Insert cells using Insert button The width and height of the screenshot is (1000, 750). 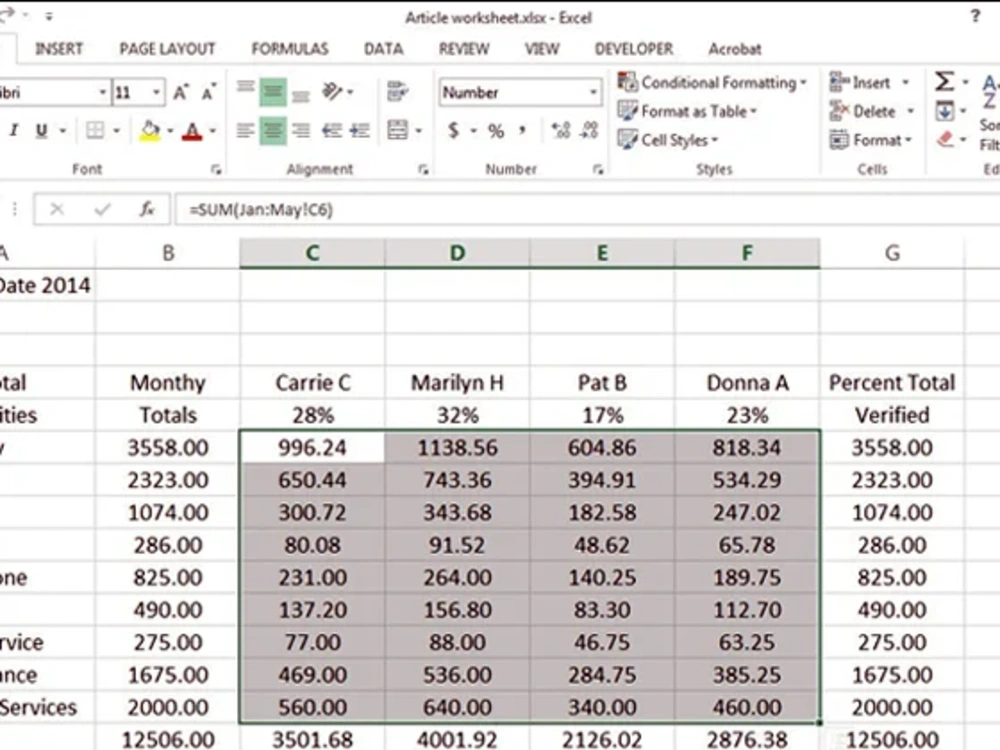(860, 82)
